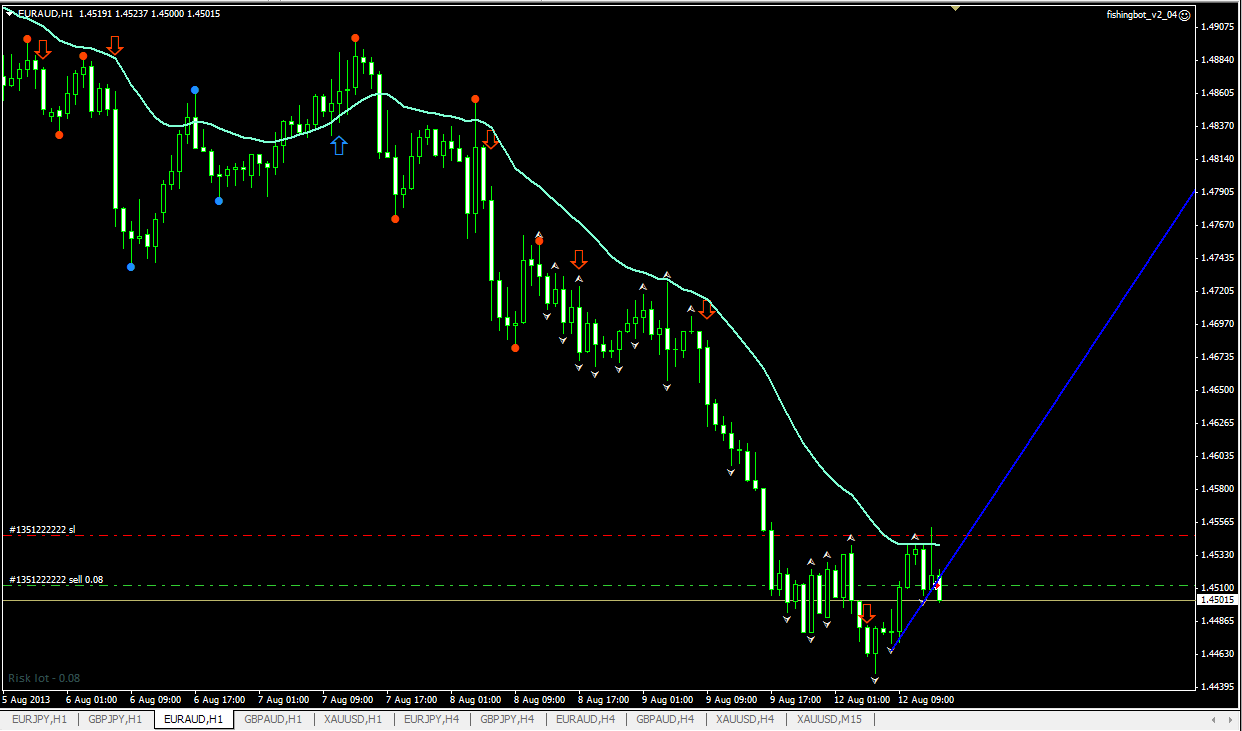Open the GBPAUD,H1 chart tab

pyautogui.click(x=273, y=719)
